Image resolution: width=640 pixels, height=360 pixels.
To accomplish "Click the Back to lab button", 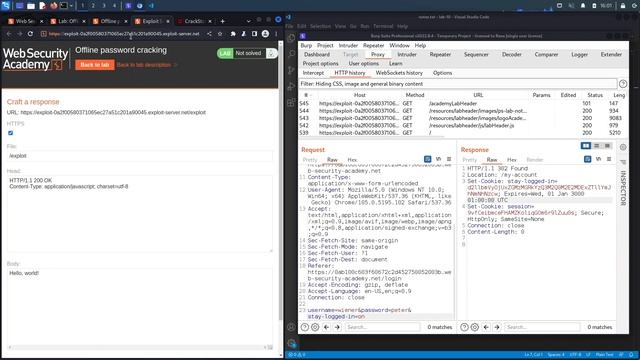I will pos(95,65).
